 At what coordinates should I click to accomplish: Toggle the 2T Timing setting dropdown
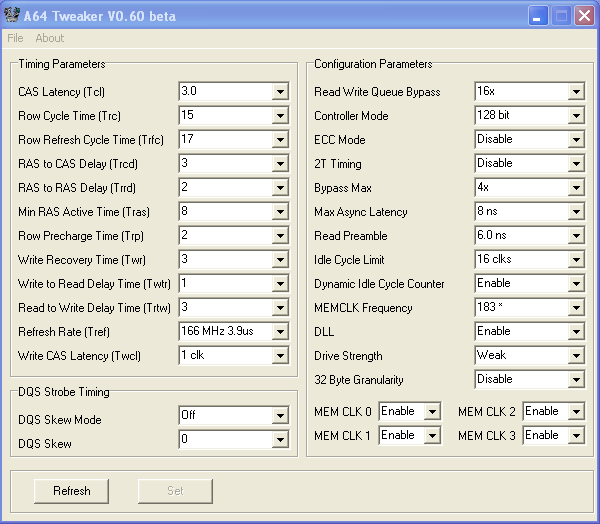click(575, 164)
